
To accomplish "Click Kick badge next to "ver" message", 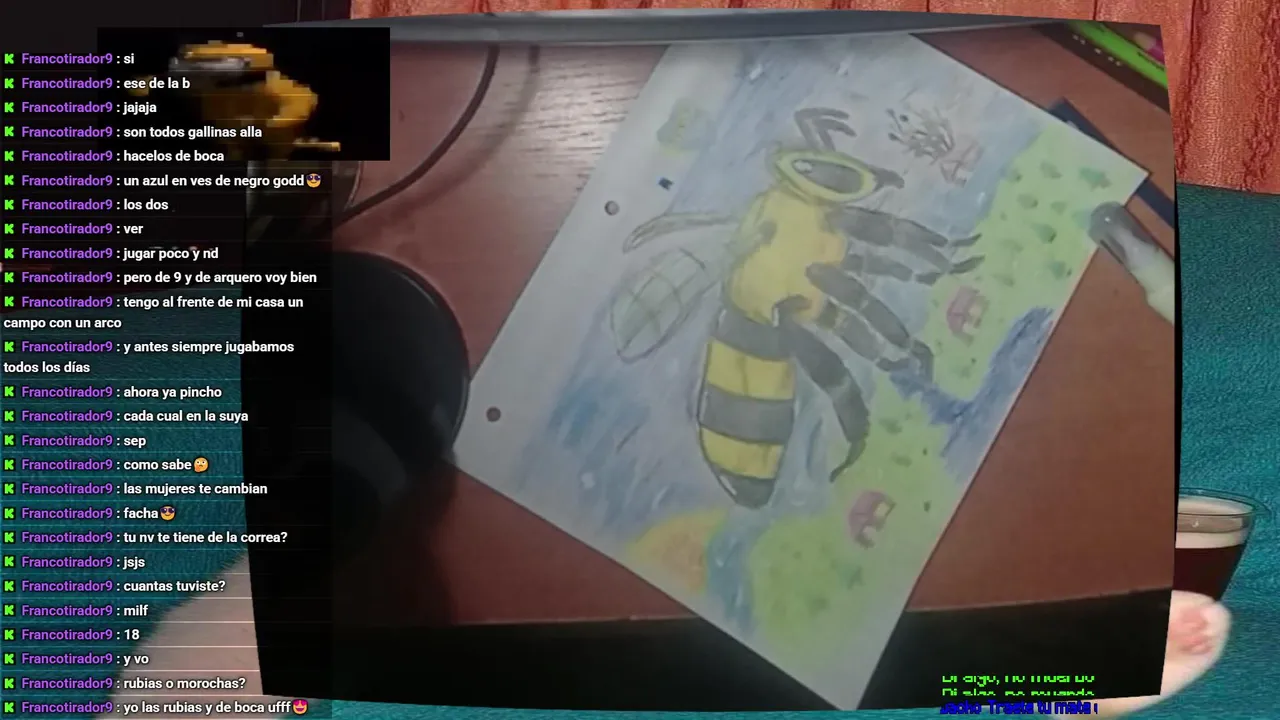I will (x=9, y=229).
